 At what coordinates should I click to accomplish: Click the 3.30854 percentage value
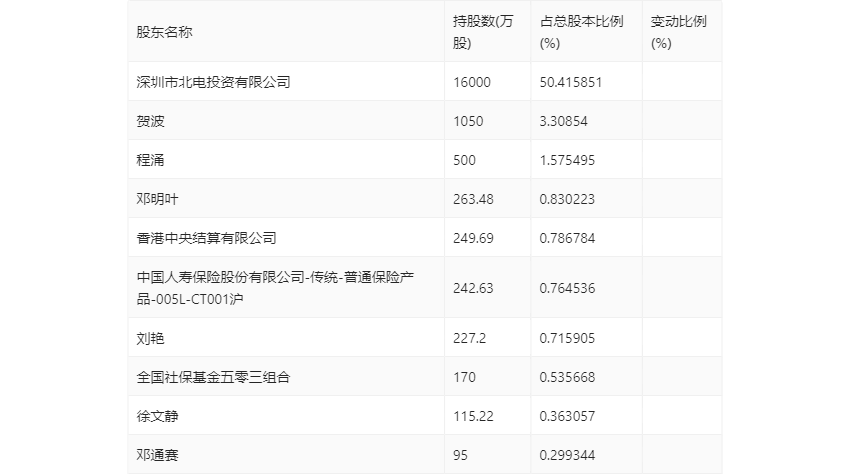coord(563,121)
